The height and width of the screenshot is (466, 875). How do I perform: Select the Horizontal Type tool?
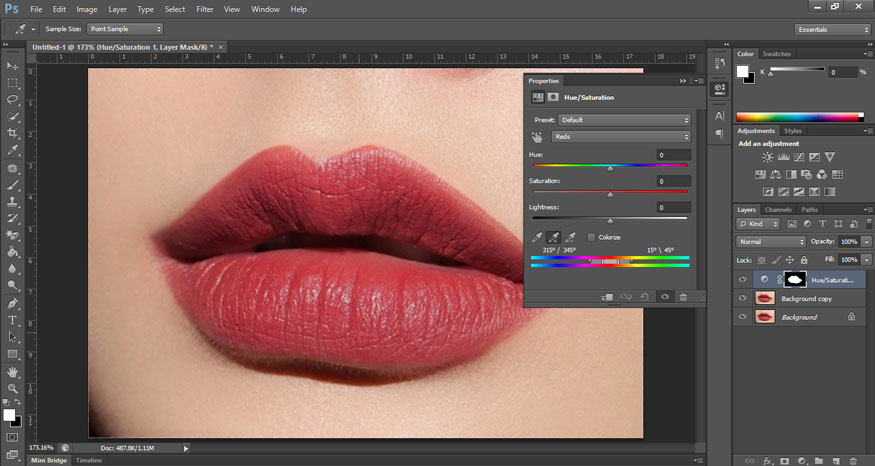(x=12, y=320)
